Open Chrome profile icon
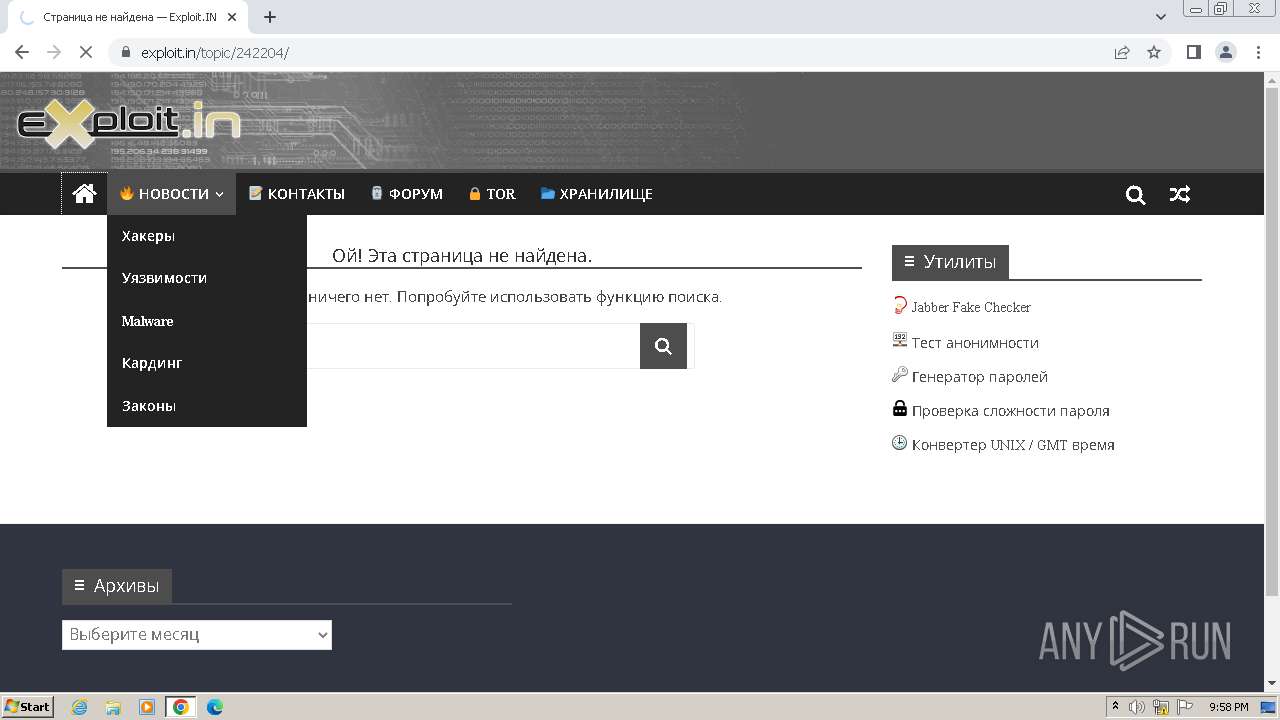 point(1225,52)
